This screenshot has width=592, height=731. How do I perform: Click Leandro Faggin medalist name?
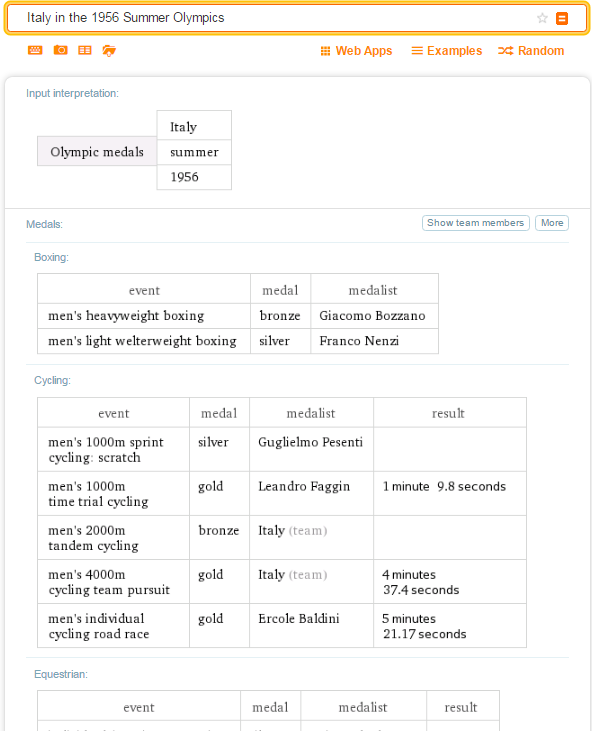click(303, 486)
